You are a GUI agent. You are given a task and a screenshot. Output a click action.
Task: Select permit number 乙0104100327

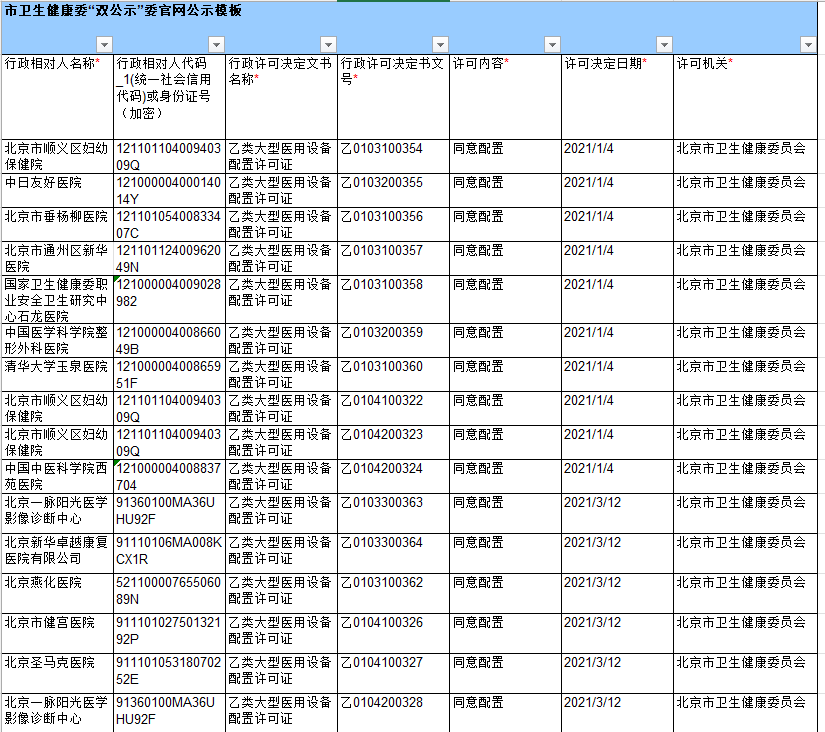(394, 674)
